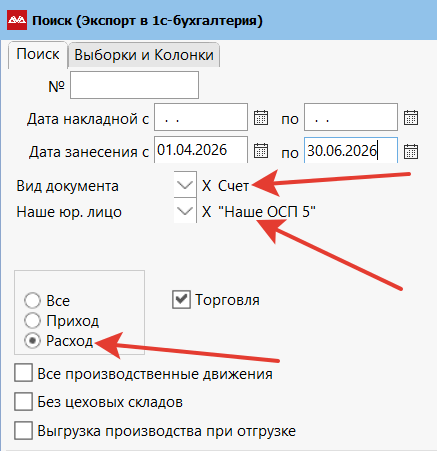Select the Расход radio button

tap(32, 341)
